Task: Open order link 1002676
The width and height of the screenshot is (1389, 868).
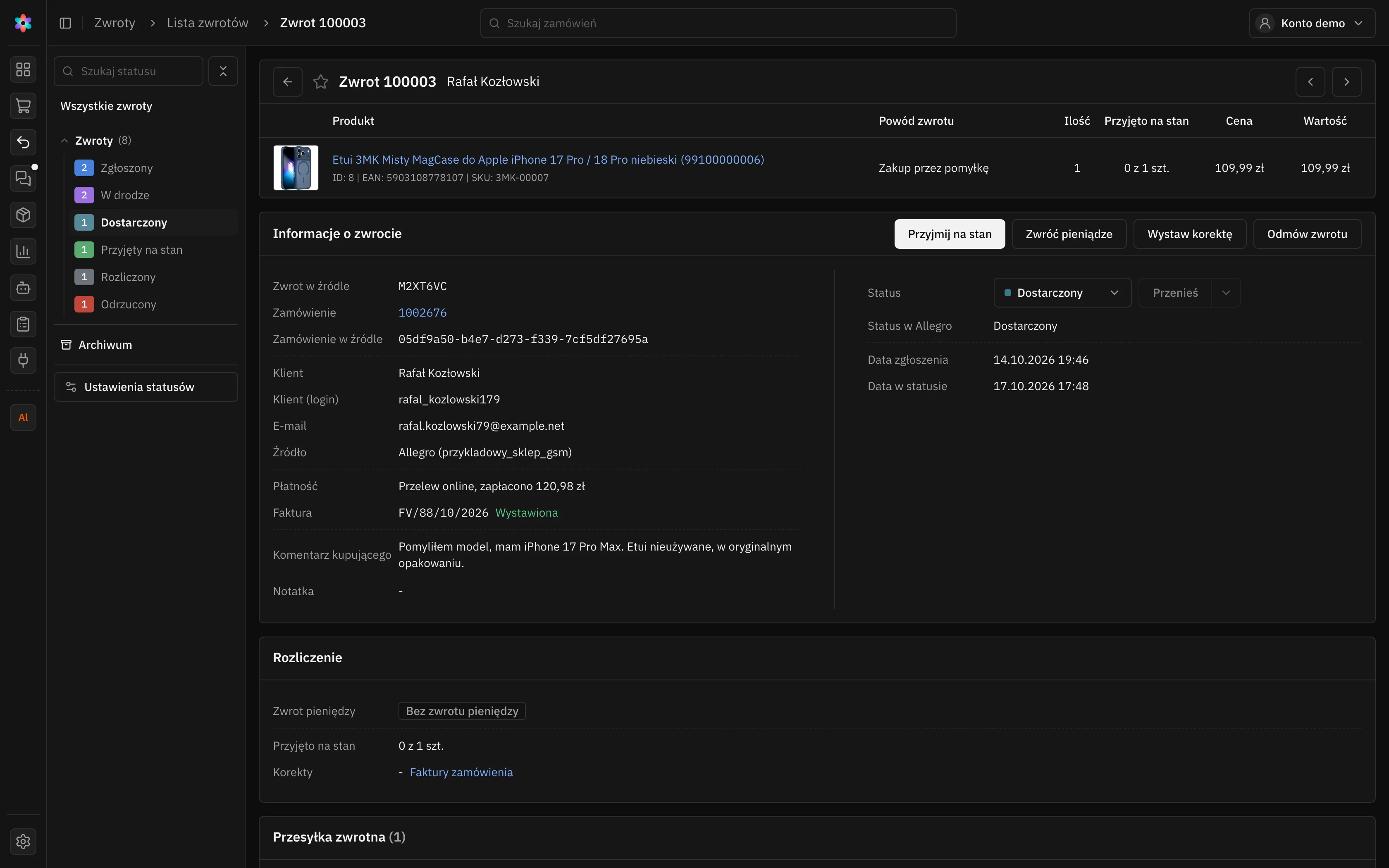Action: point(422,312)
